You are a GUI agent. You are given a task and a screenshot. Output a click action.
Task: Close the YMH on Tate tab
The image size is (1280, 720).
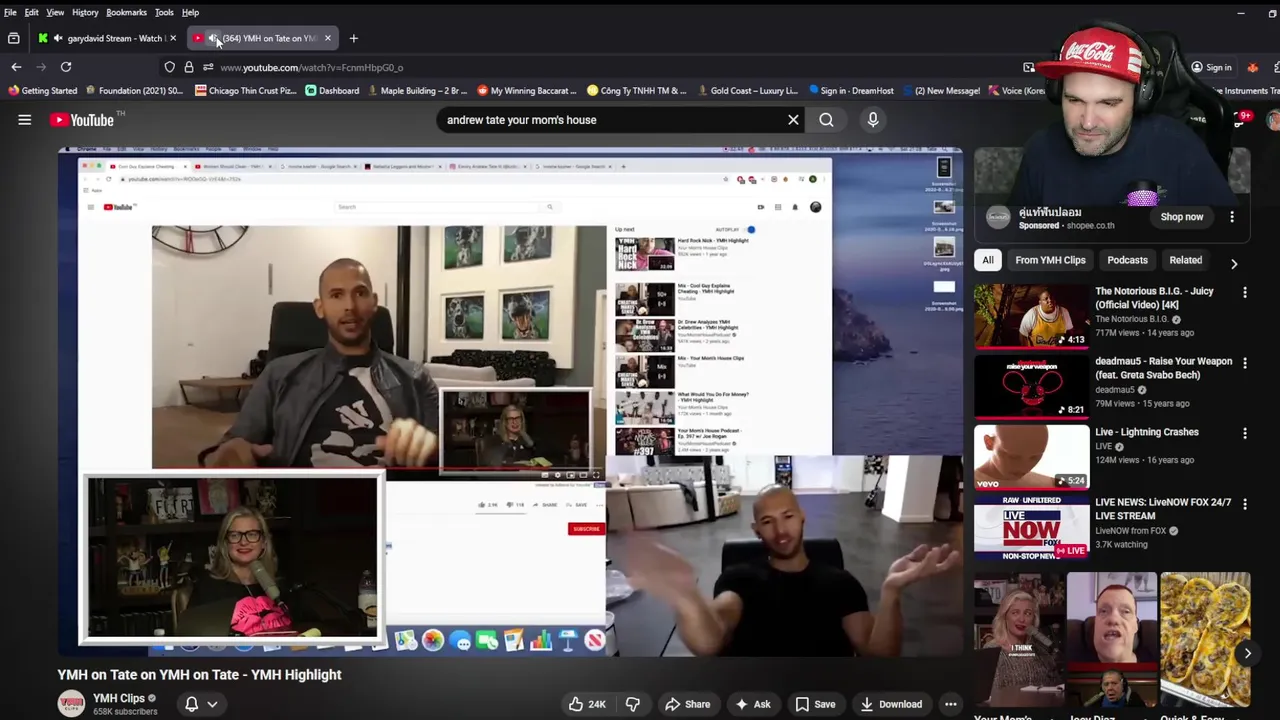click(327, 38)
